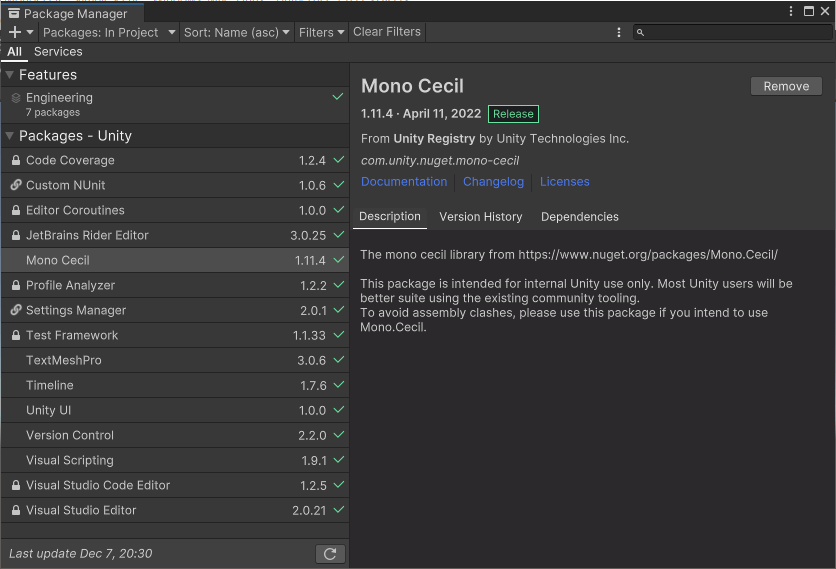The image size is (836, 569).
Task: Click the lock icon beside Profile Analyzer
Action: click(16, 285)
